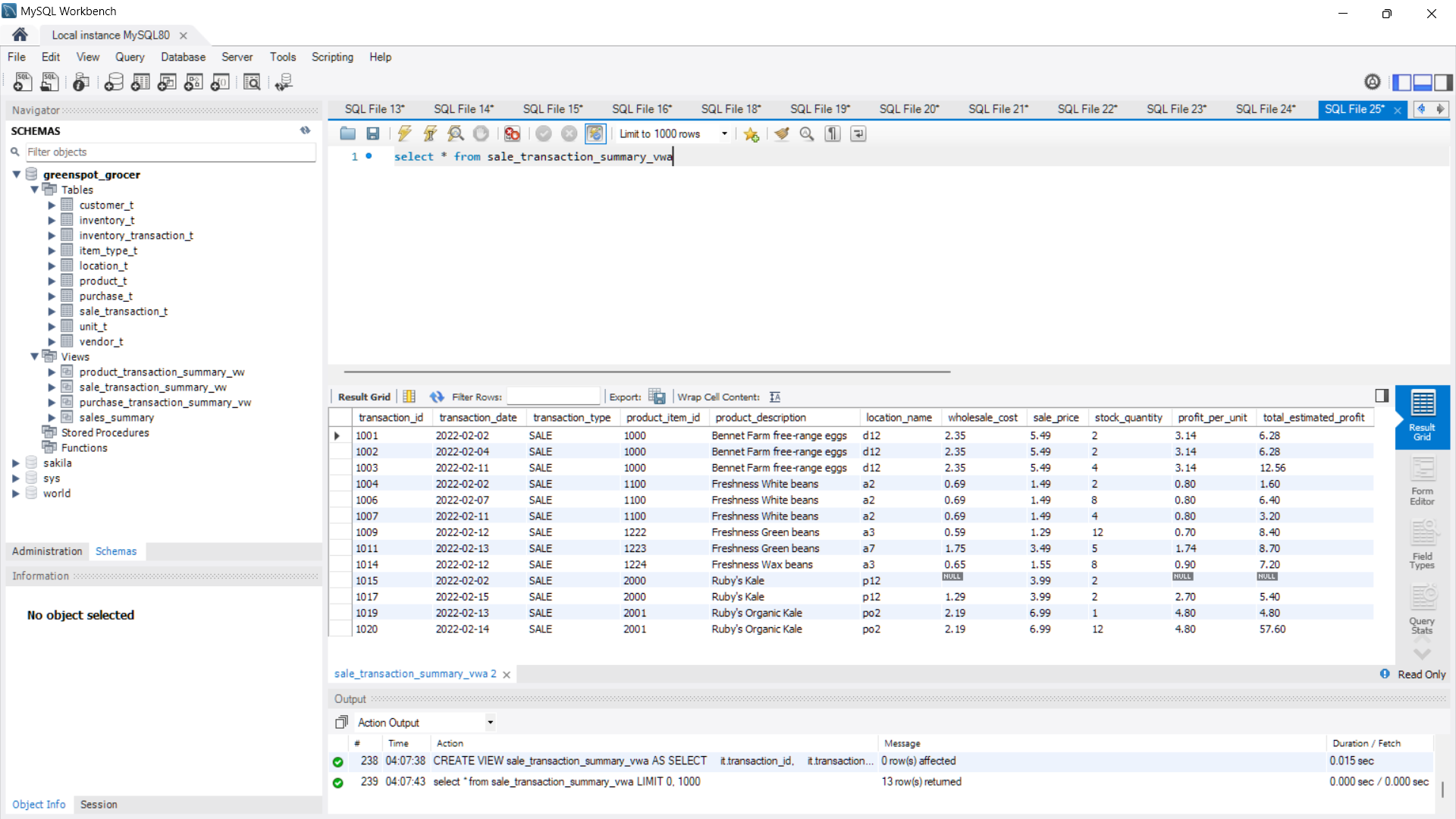
Task: Create new table icon
Action: point(140,82)
